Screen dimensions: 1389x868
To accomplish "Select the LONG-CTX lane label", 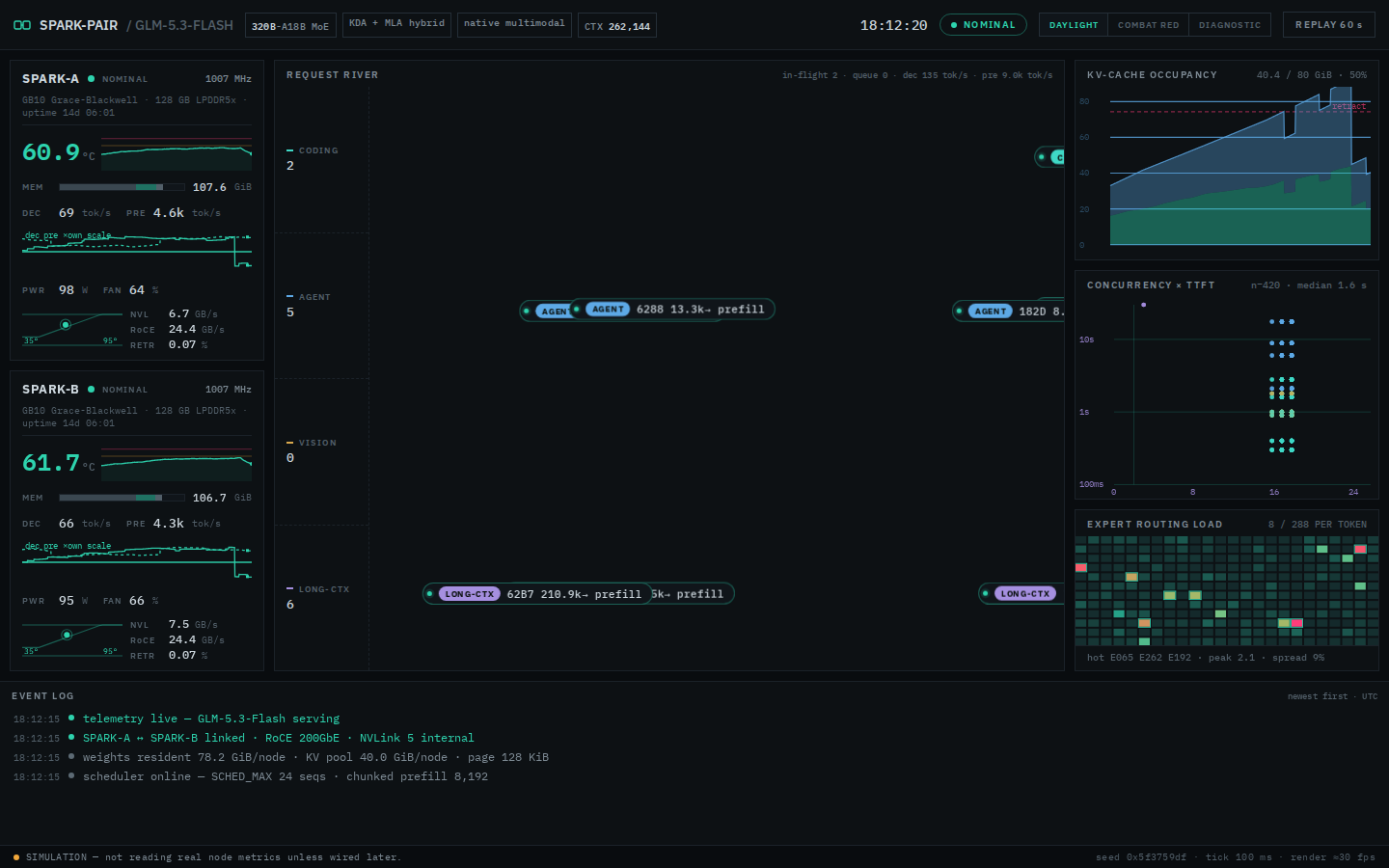I will 324,589.
